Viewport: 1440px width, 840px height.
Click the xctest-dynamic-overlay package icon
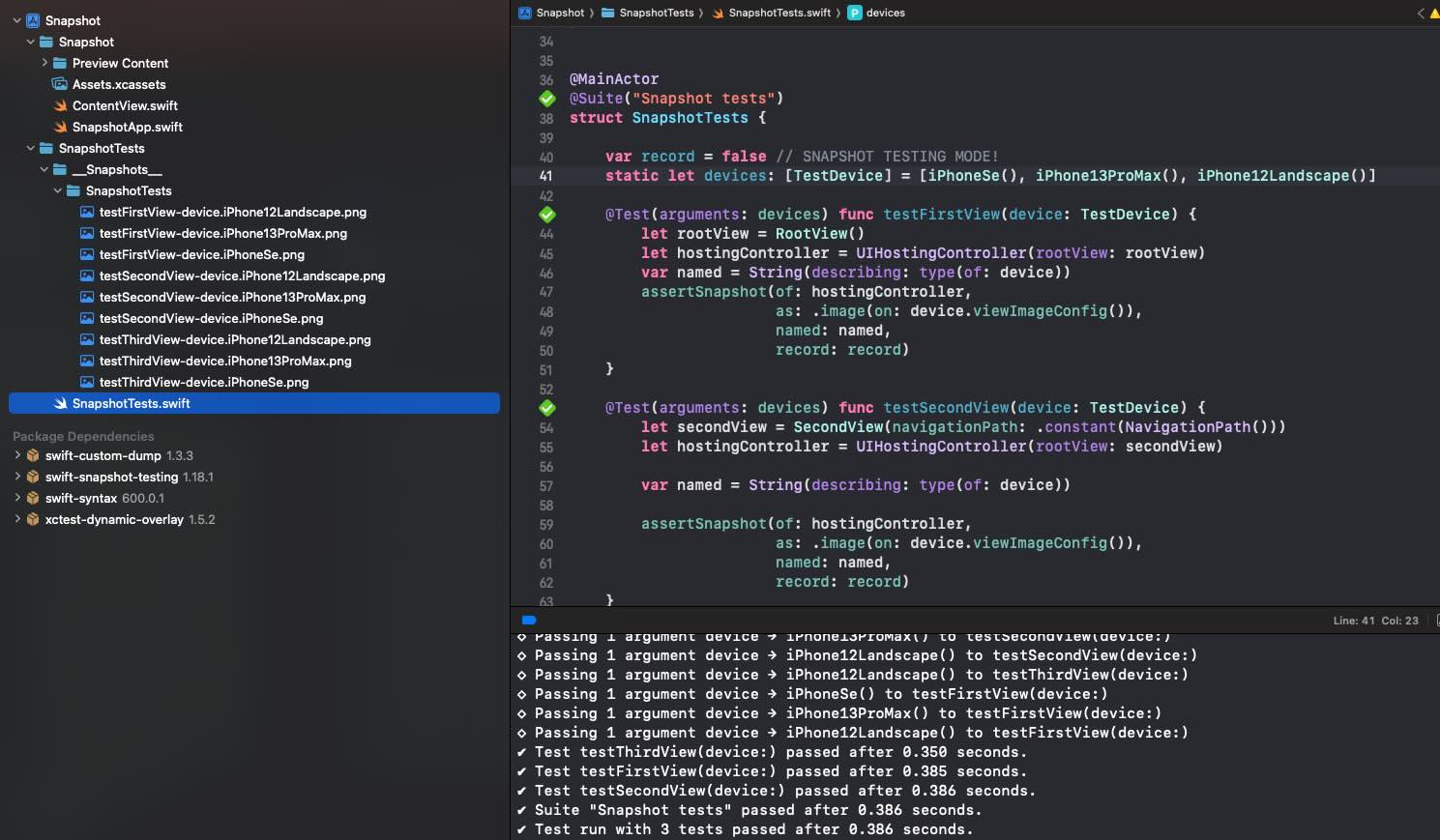(33, 519)
